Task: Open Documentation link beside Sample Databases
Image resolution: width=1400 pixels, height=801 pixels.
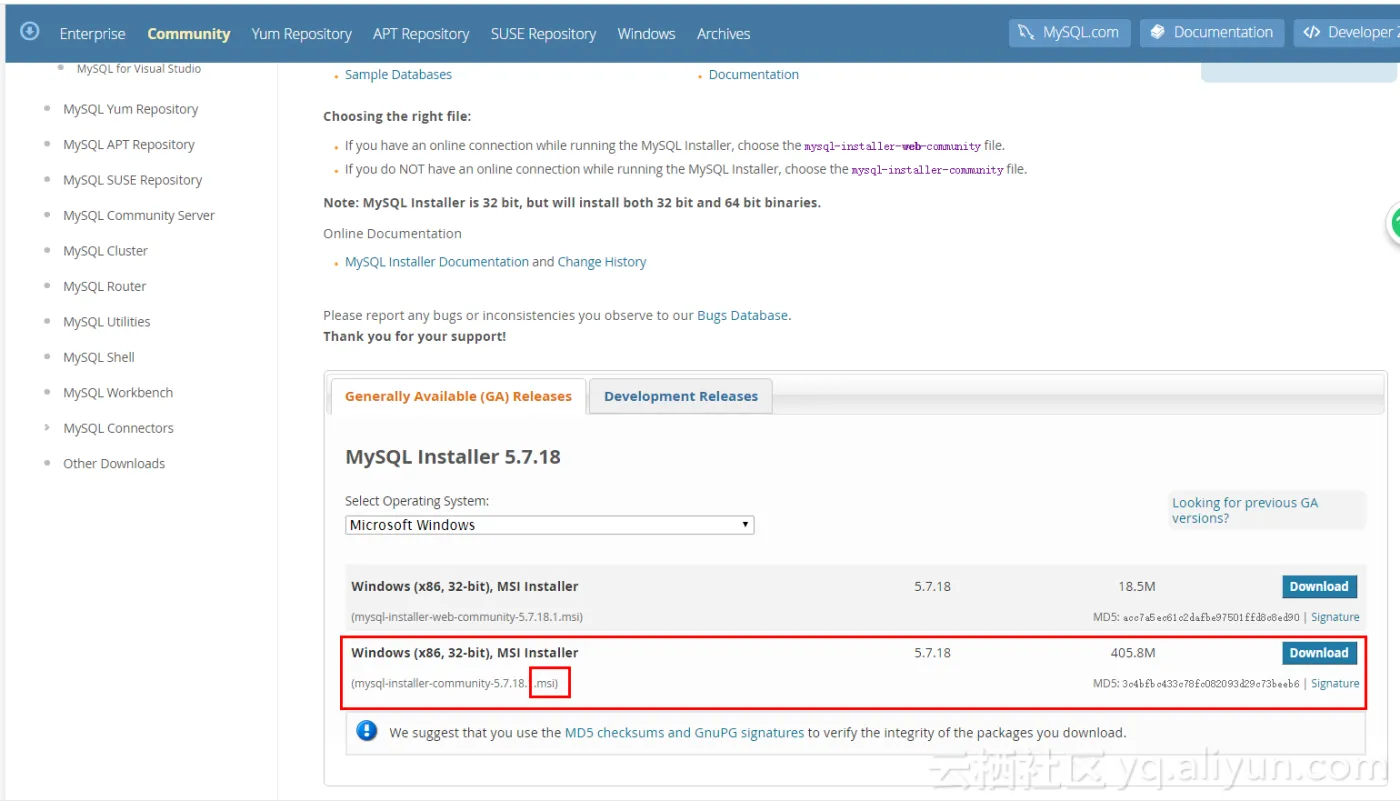Action: click(754, 75)
